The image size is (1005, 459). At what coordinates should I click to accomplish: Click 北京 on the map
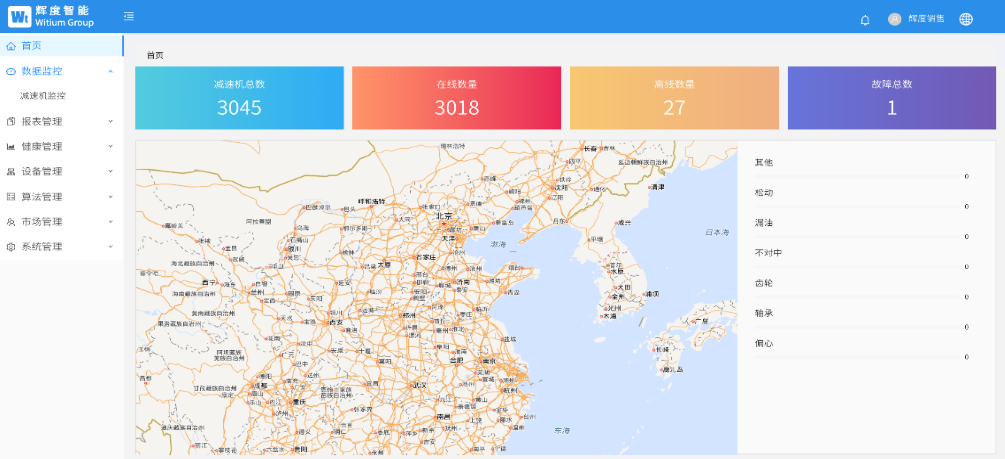[443, 216]
